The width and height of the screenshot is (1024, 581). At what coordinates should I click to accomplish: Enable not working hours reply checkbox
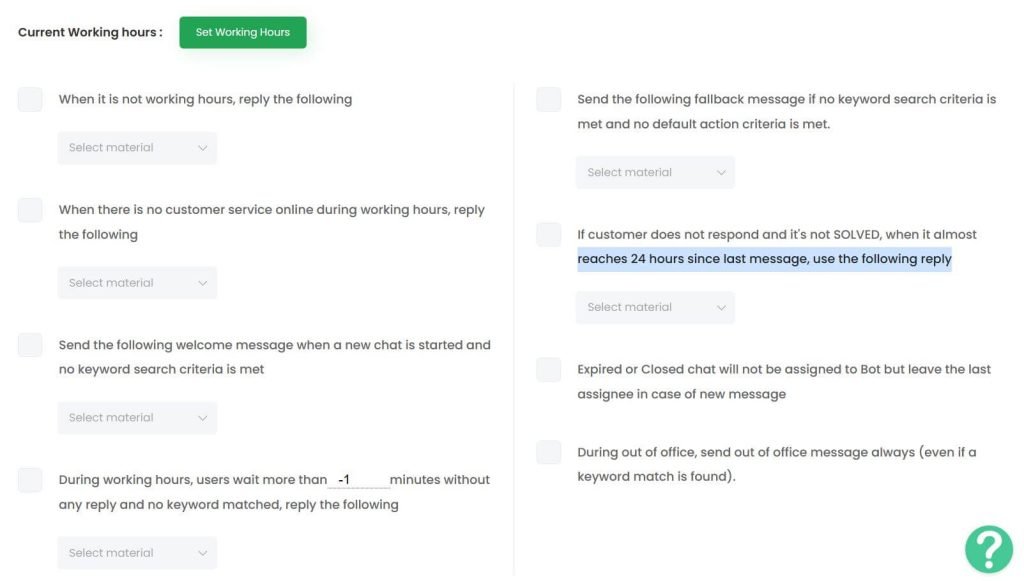30,99
